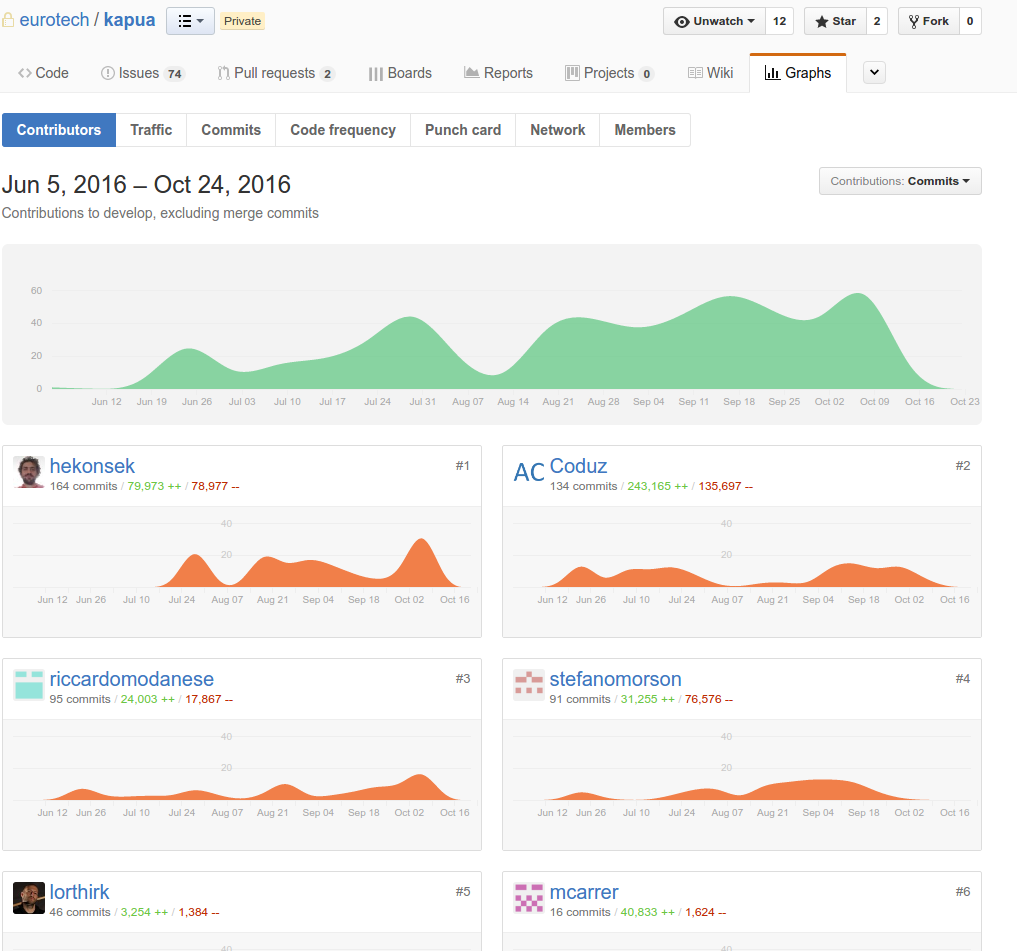Screen dimensions: 1017x951
Task: Open the repository list menu icon
Action: click(190, 21)
